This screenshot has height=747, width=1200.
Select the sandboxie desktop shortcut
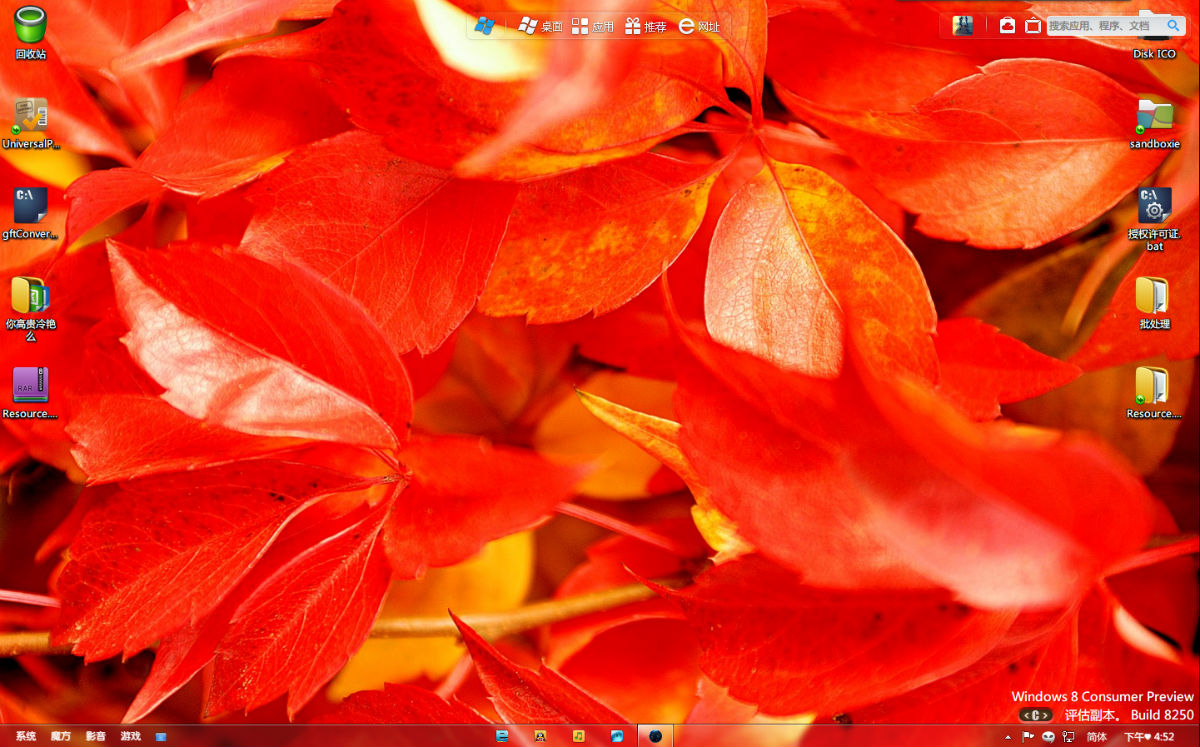pos(1154,123)
